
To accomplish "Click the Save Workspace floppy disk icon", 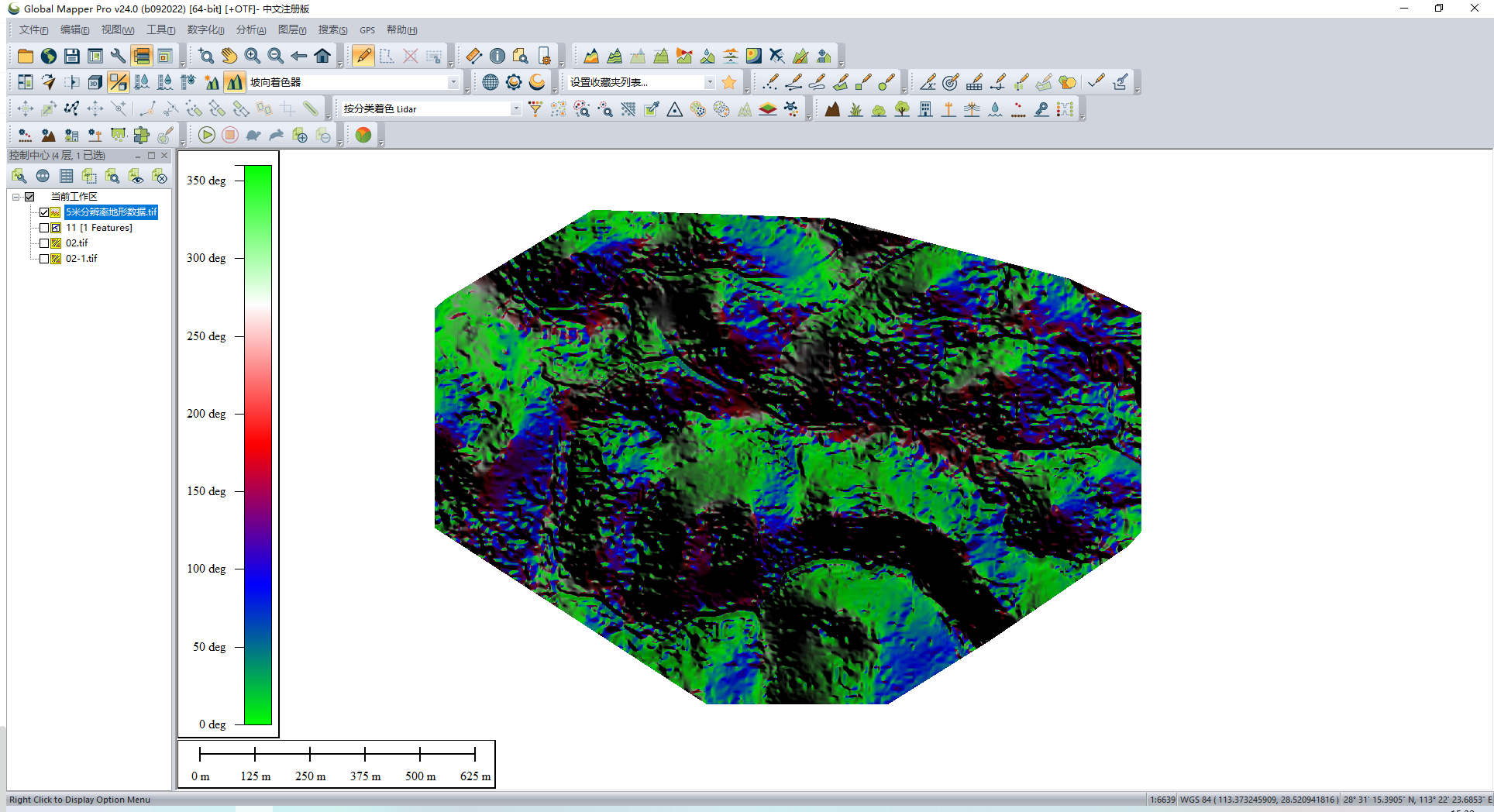I will tap(72, 56).
